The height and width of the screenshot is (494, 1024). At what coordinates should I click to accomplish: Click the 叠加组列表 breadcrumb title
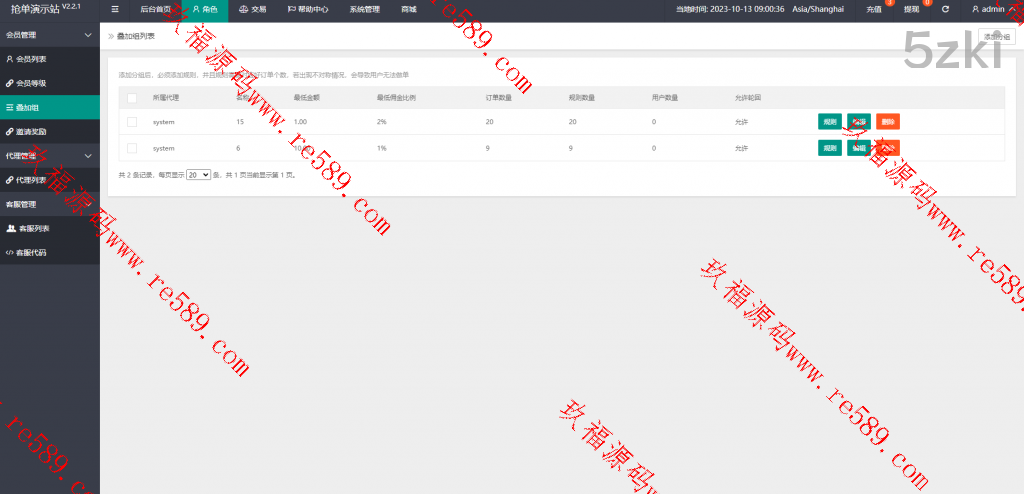(136, 37)
